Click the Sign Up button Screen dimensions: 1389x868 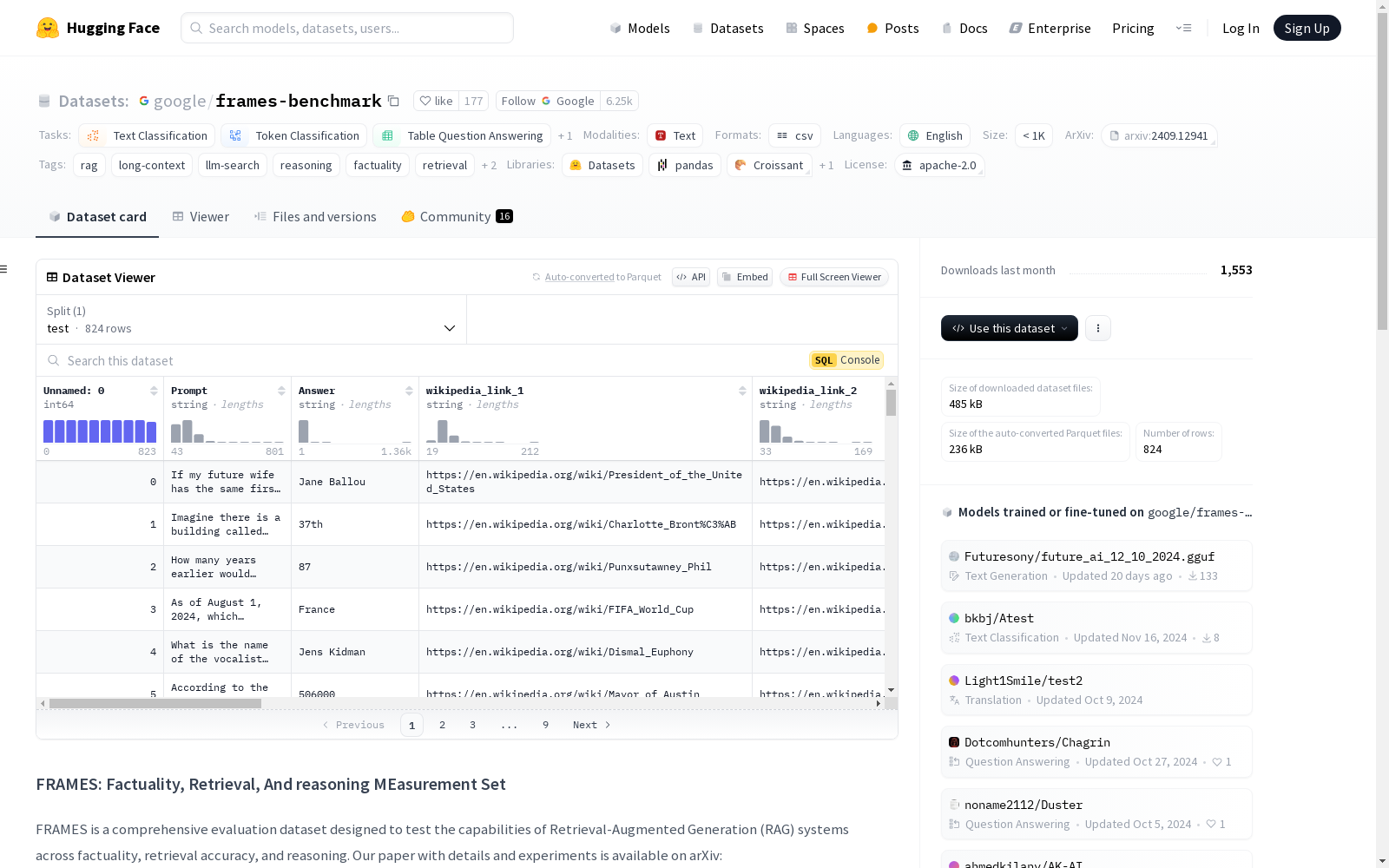(1307, 28)
